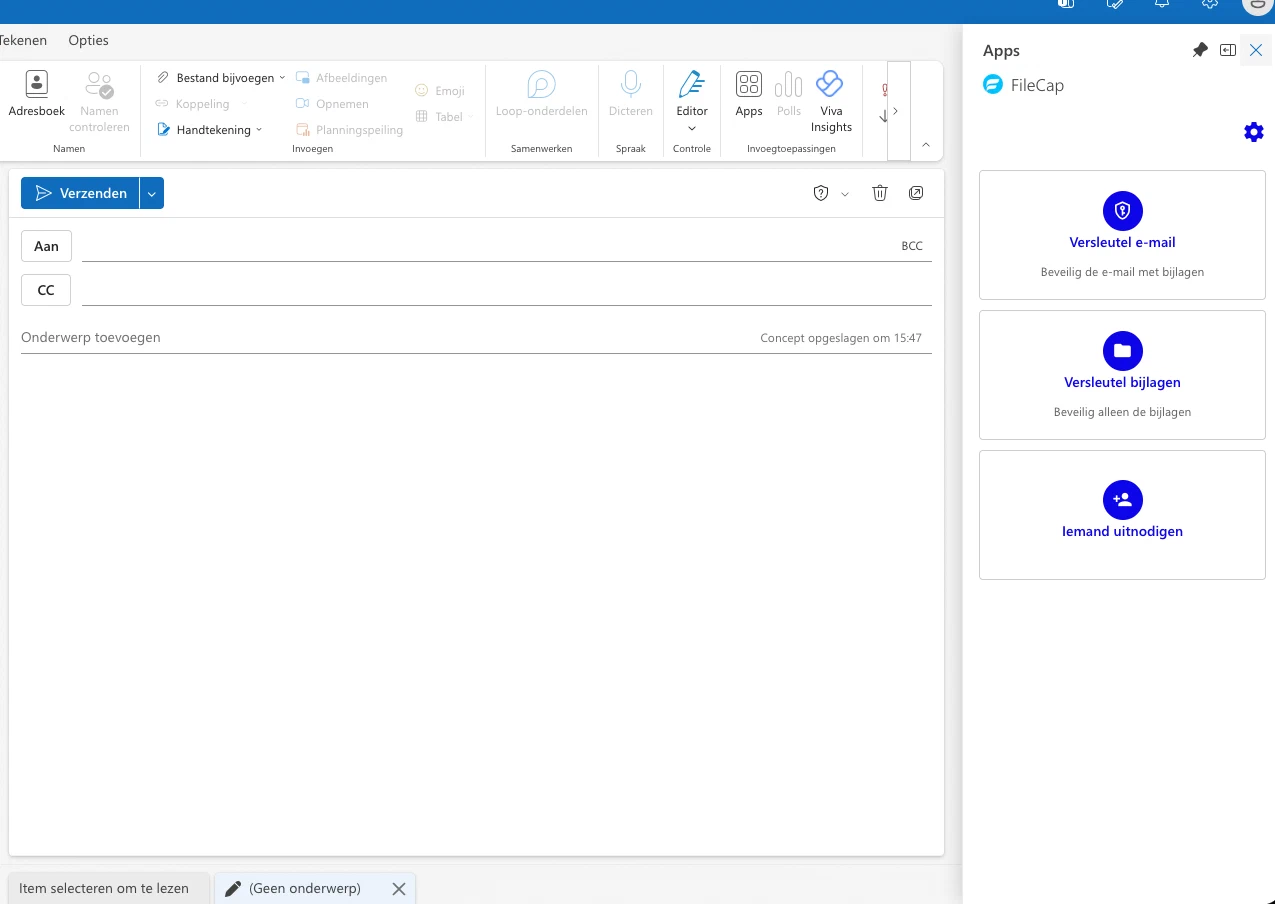Screen dimensions: 1275x904
Task: Attach a file with Bestand bijvoegen
Action: (216, 77)
